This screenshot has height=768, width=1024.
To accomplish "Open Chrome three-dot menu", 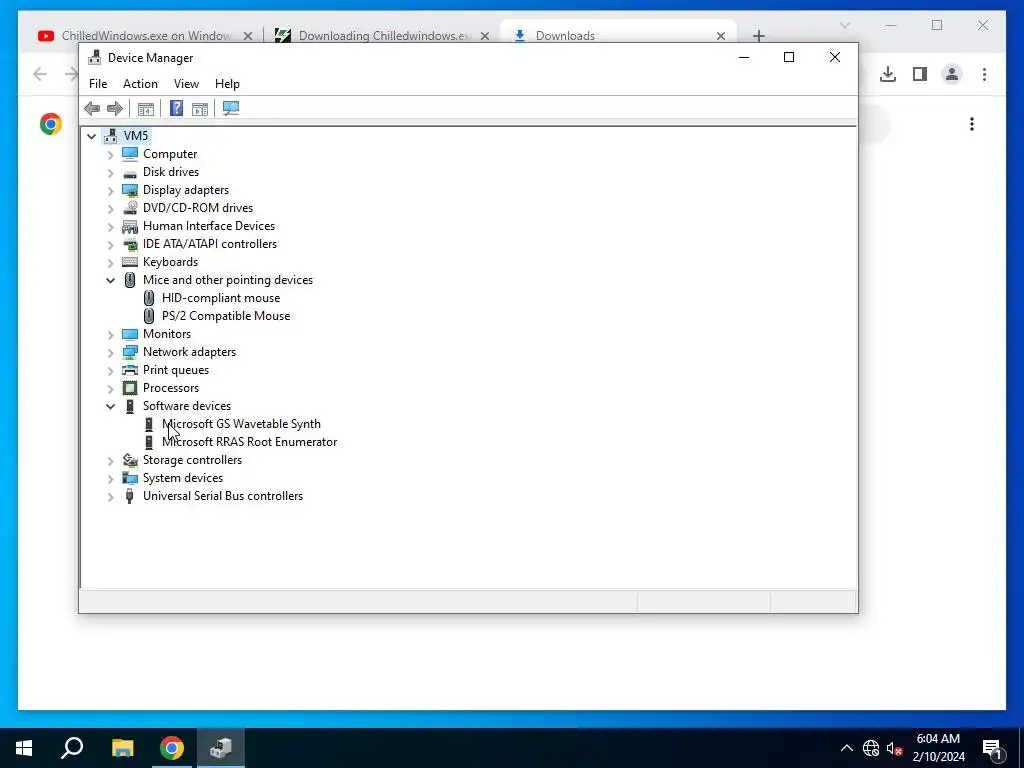I will click(984, 74).
